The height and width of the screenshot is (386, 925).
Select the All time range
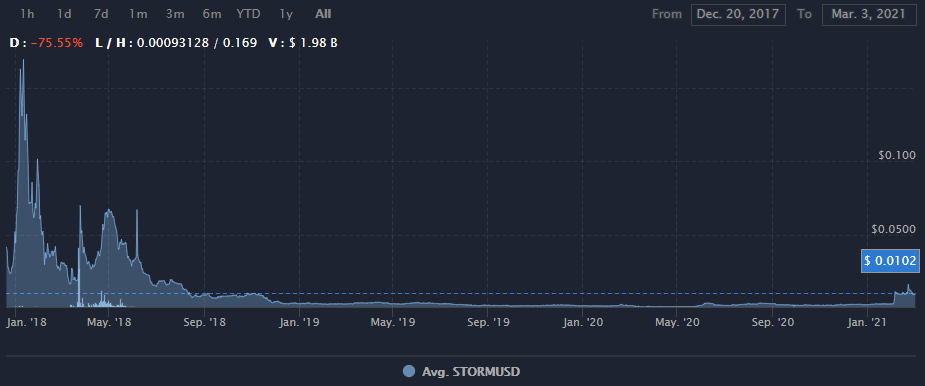[x=323, y=14]
